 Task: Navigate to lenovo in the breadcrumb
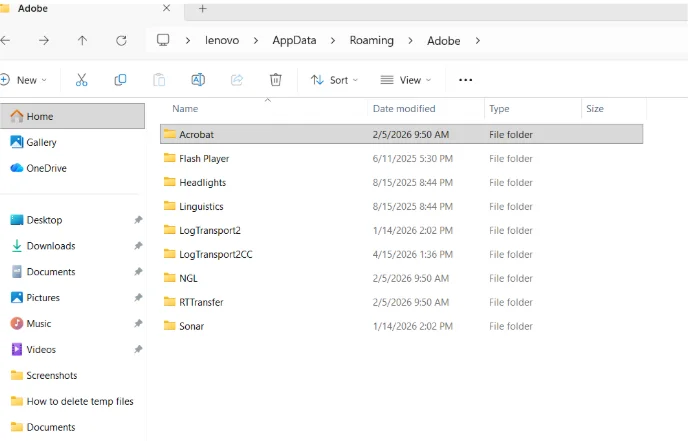222,40
